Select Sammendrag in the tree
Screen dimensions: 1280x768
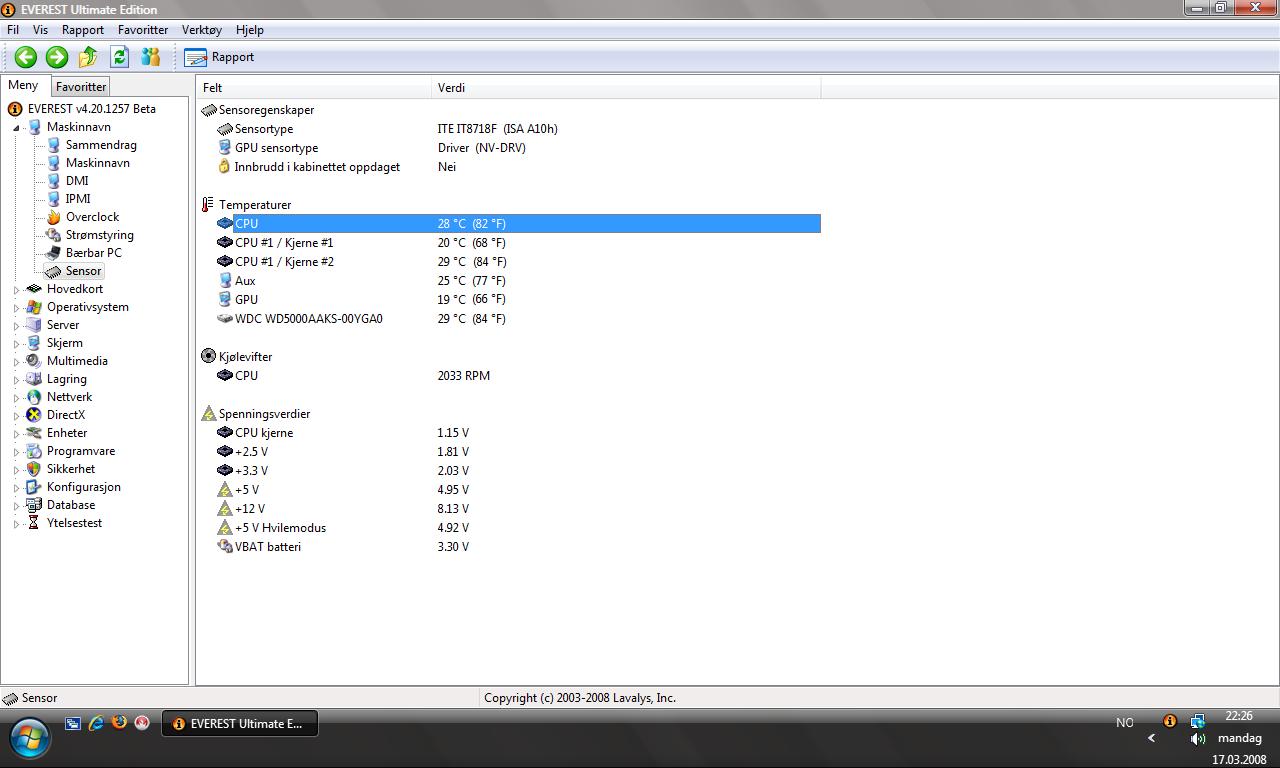[x=101, y=145]
